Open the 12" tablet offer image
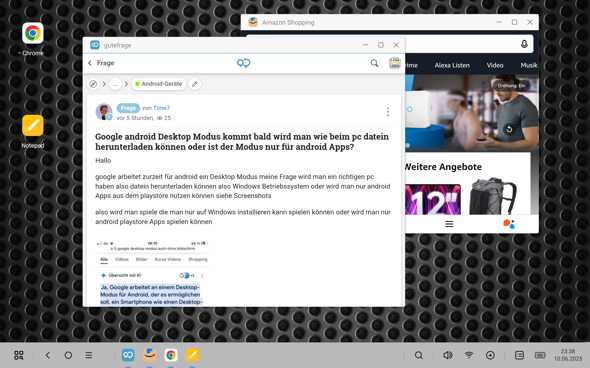 click(433, 199)
